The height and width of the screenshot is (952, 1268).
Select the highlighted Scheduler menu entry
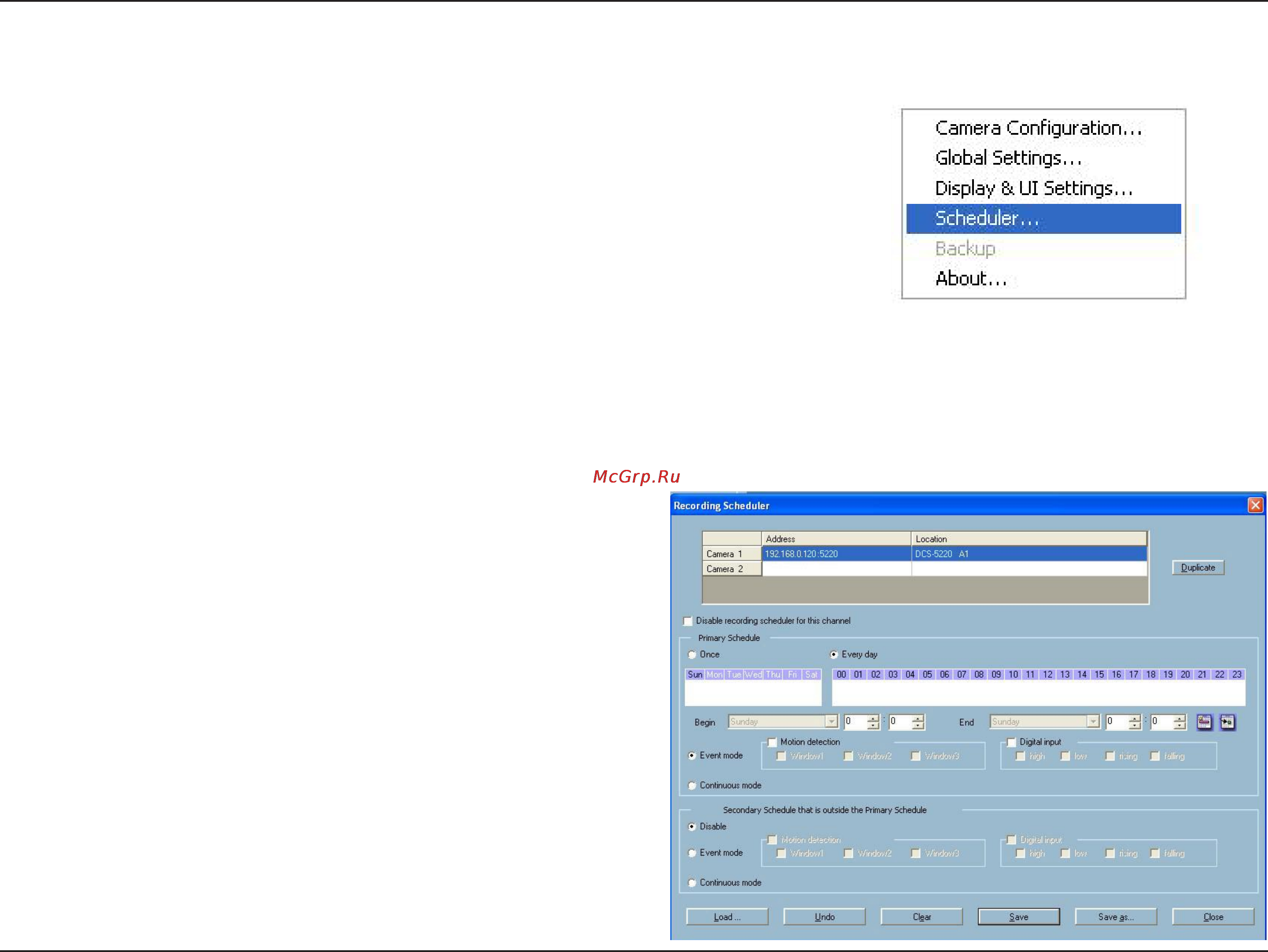[1043, 218]
